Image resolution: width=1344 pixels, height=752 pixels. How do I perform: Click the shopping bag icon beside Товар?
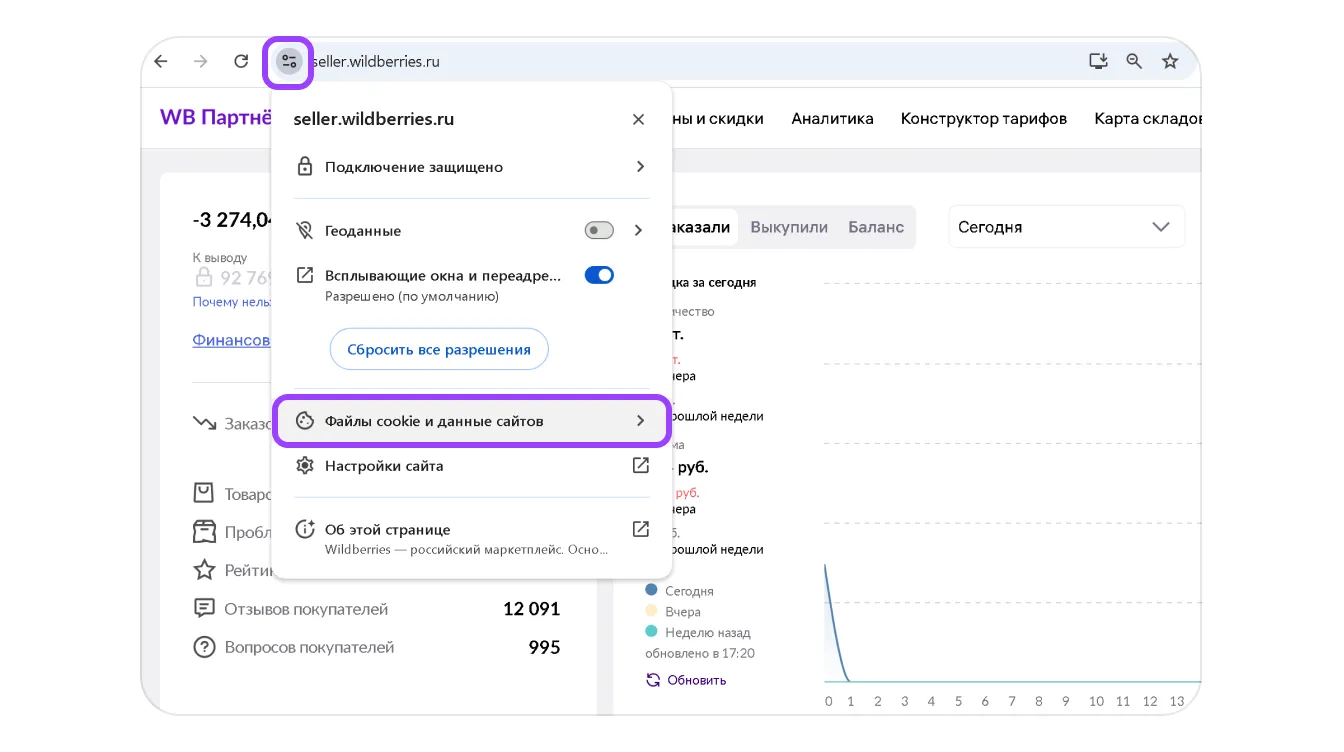(x=204, y=494)
